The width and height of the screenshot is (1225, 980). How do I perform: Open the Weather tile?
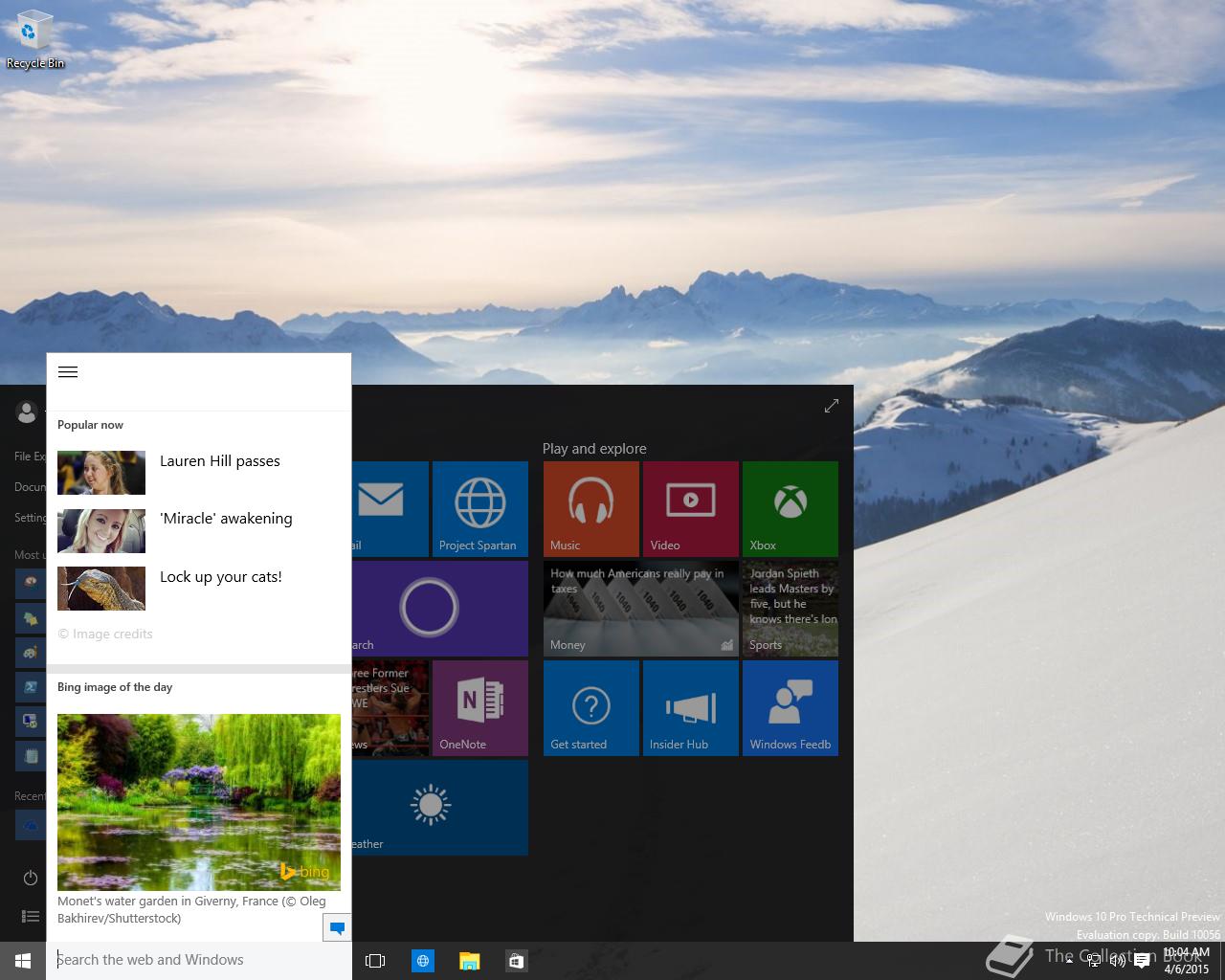click(x=440, y=808)
